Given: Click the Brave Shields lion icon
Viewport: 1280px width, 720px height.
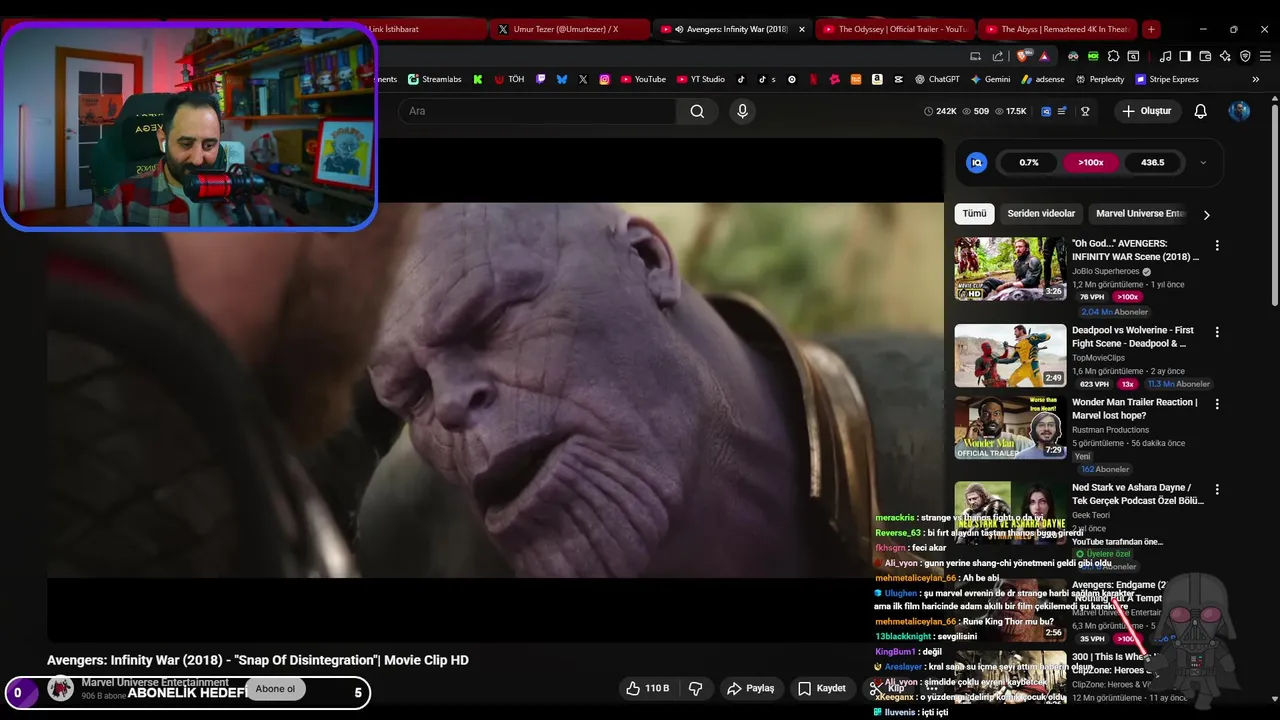Looking at the screenshot, I should (1022, 56).
